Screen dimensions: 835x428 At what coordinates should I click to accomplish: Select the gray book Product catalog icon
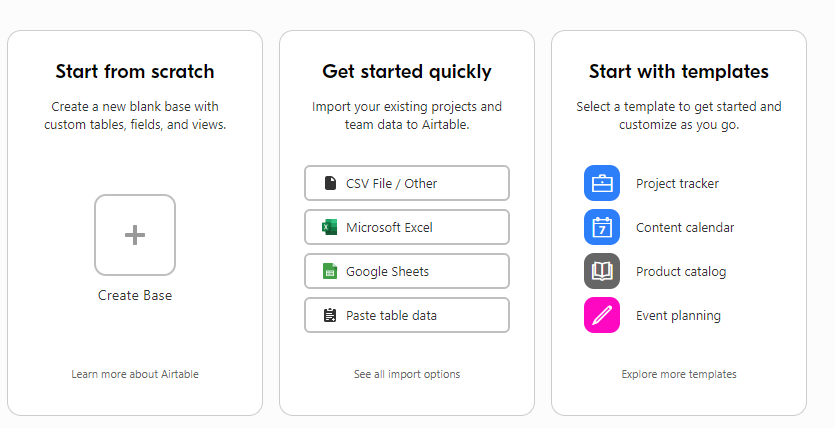(602, 271)
